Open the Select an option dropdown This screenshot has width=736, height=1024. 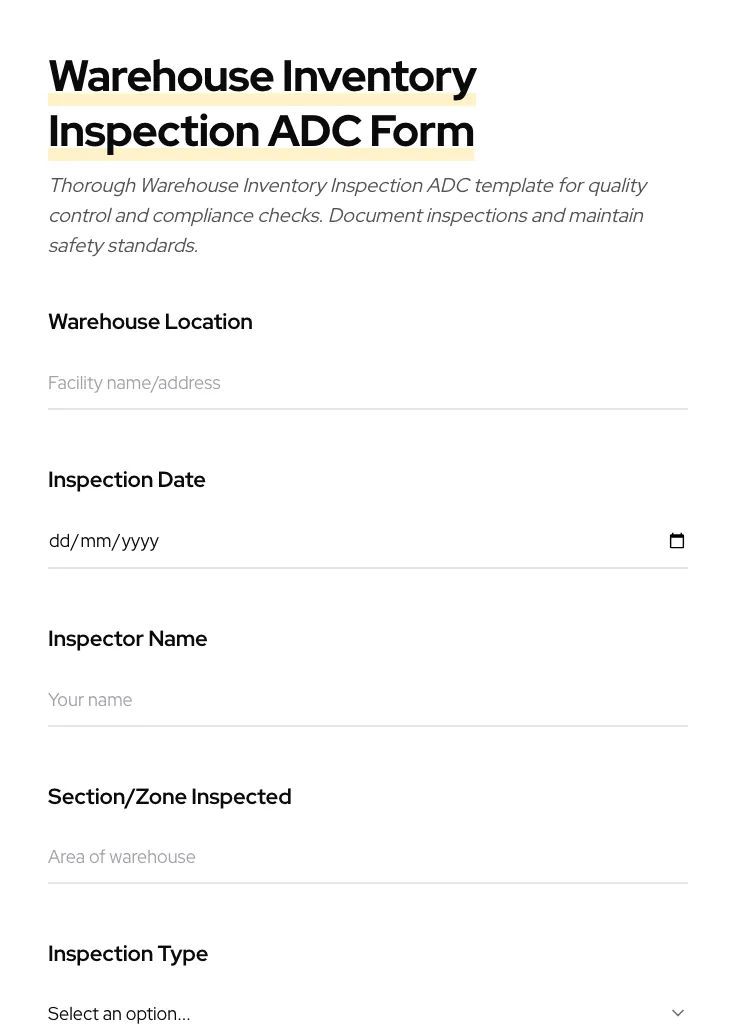coord(300,1013)
